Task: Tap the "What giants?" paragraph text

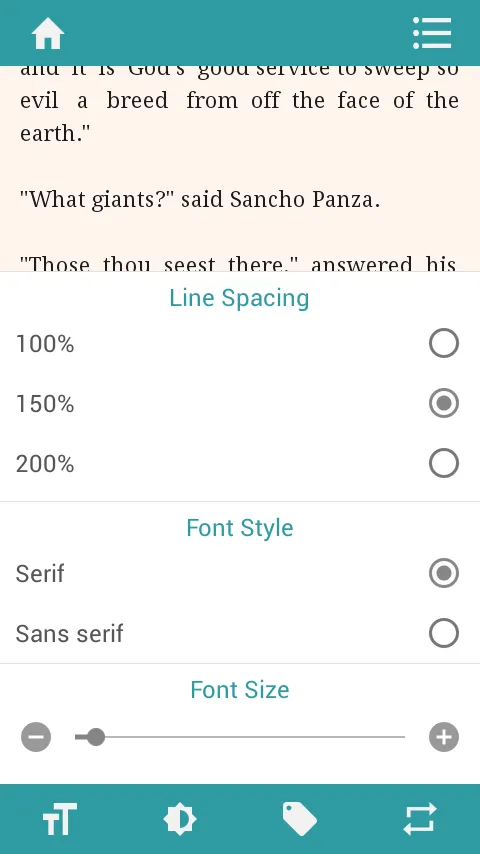Action: (199, 200)
